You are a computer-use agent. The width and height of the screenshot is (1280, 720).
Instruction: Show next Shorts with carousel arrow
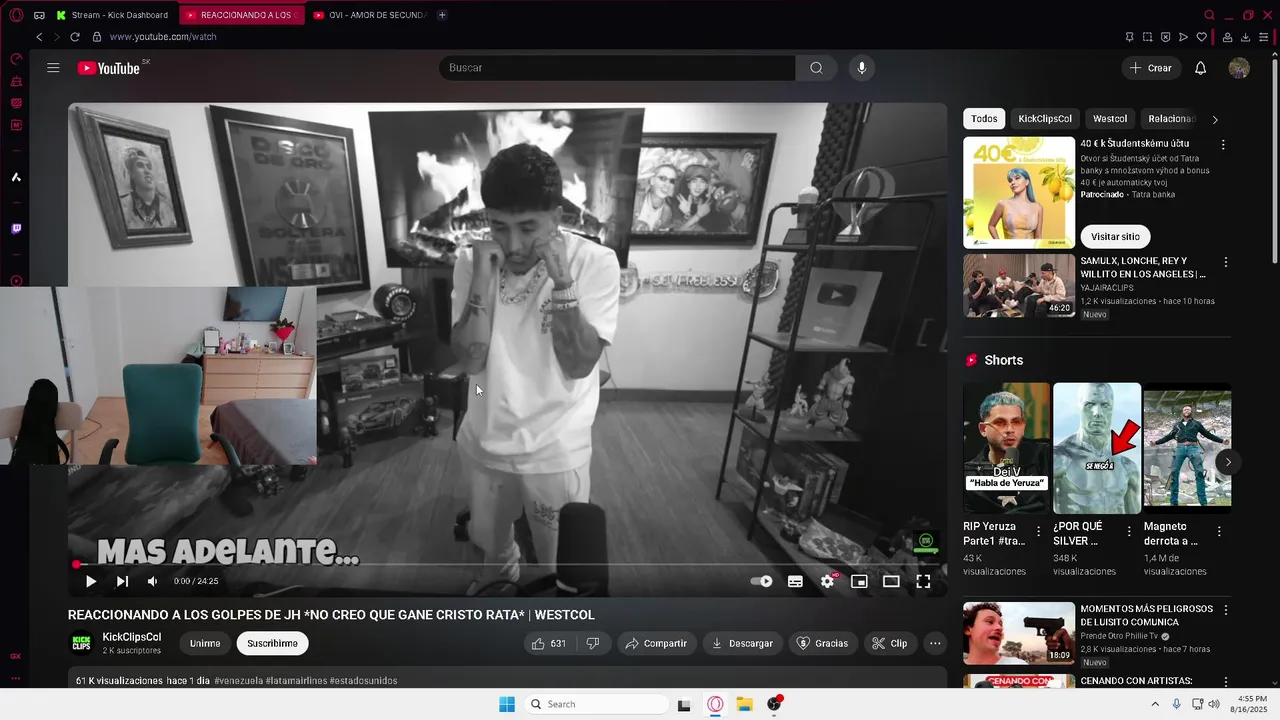pyautogui.click(x=1228, y=461)
